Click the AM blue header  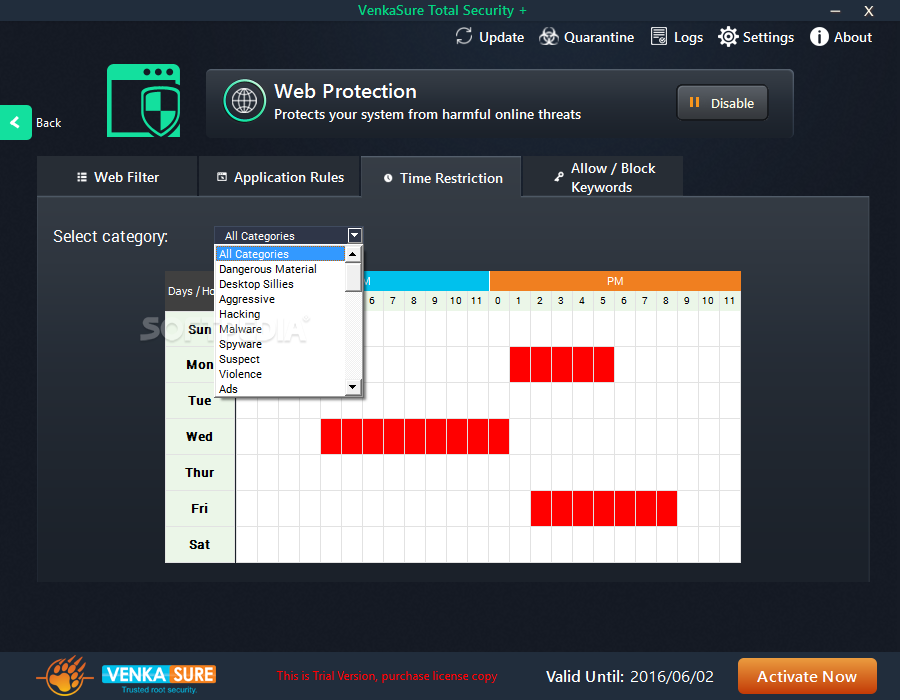(x=426, y=281)
